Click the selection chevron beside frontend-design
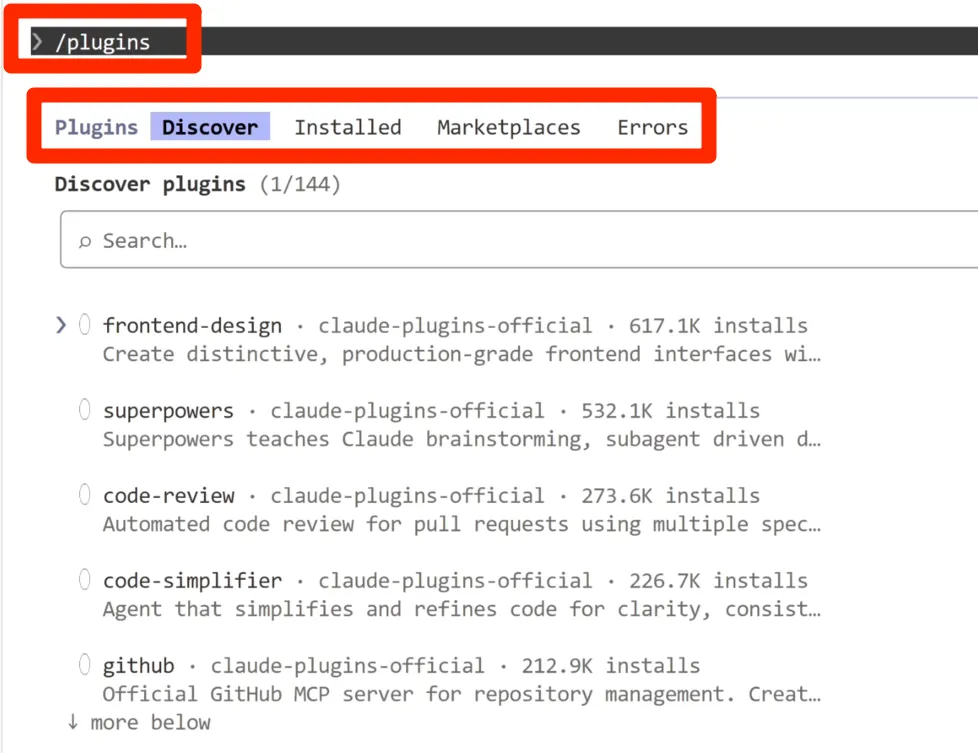The width and height of the screenshot is (978, 753). [61, 325]
